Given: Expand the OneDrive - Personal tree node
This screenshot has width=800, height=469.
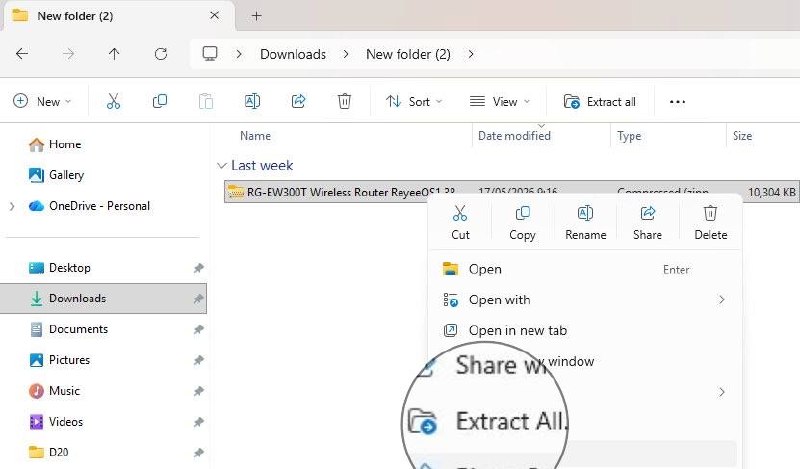Looking at the screenshot, I should click(x=12, y=206).
